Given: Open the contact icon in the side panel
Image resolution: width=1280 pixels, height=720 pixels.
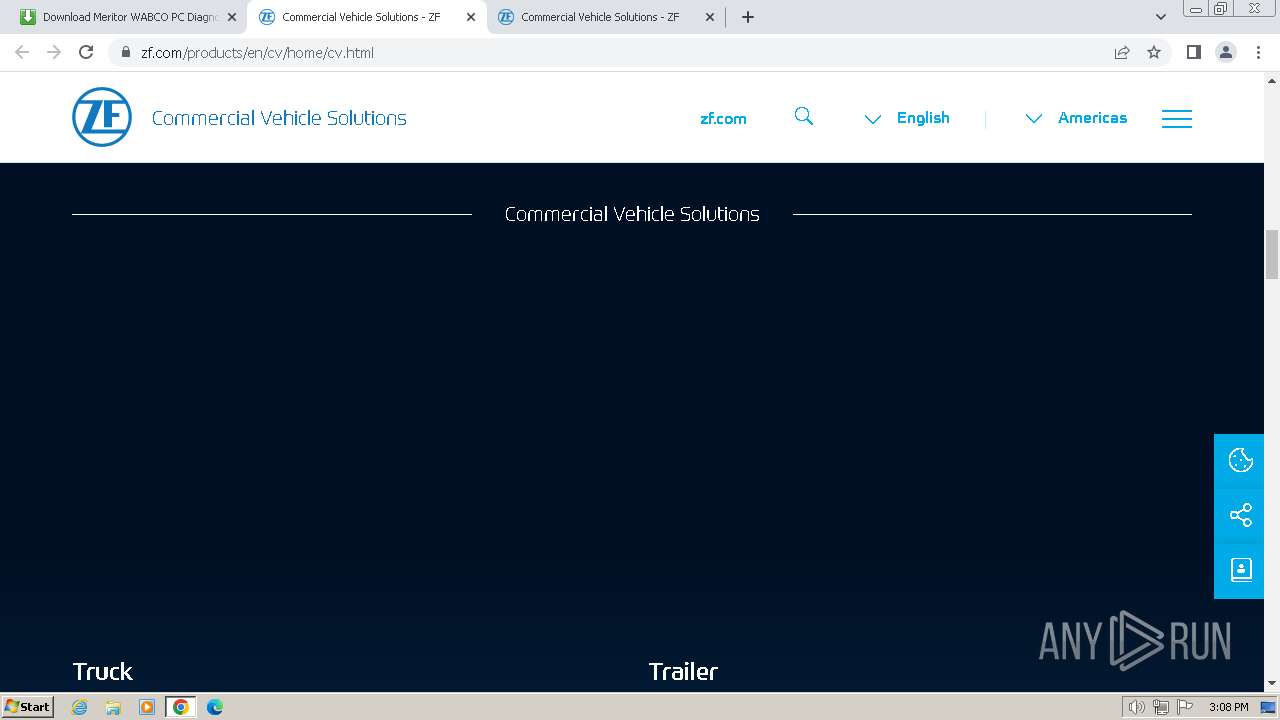Looking at the screenshot, I should click(x=1240, y=570).
